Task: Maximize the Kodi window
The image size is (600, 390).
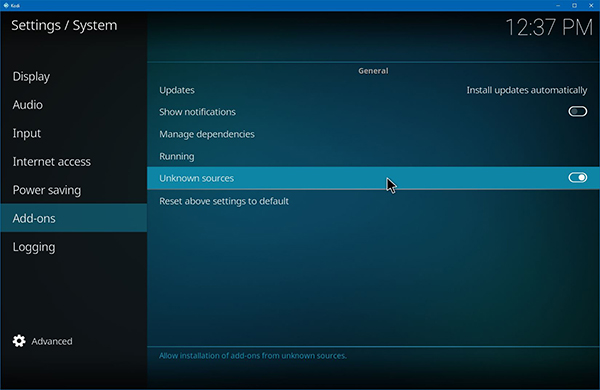Action: 574,5
